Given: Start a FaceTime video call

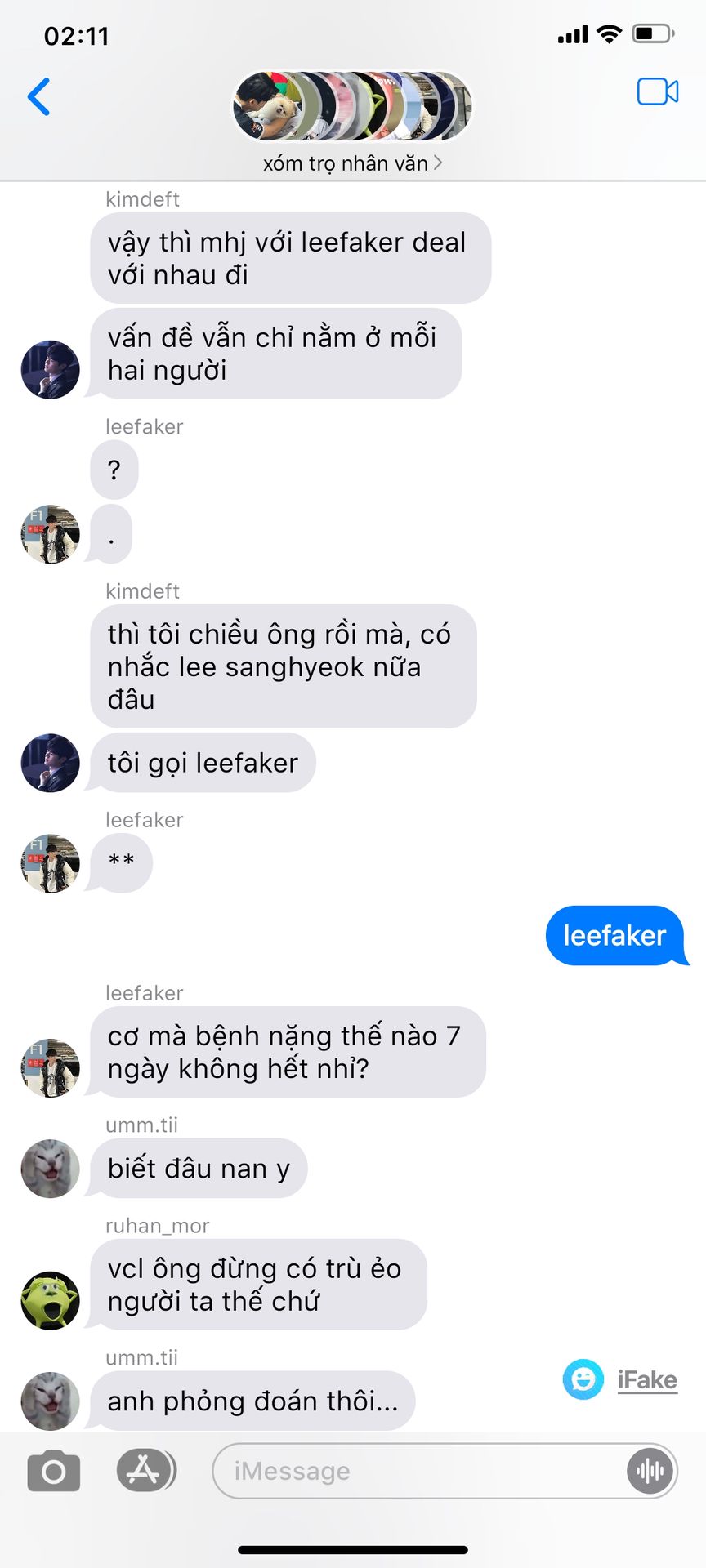Looking at the screenshot, I should 658,92.
